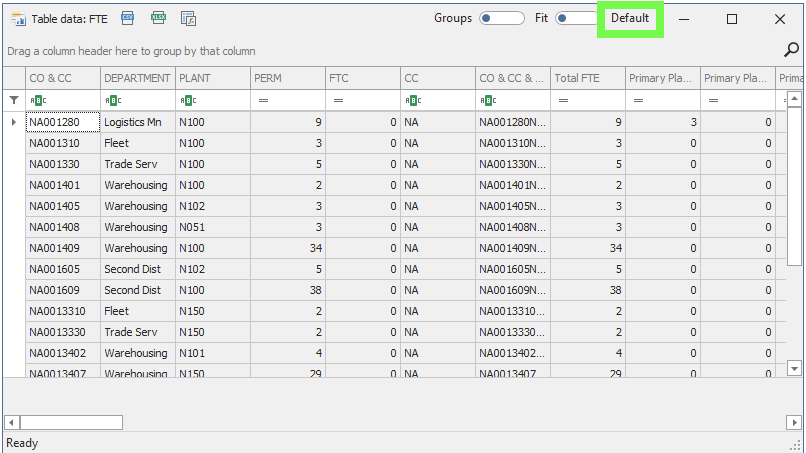Open filter operator icon for DEPARTMENT column
The image size is (806, 453).
click(x=113, y=100)
